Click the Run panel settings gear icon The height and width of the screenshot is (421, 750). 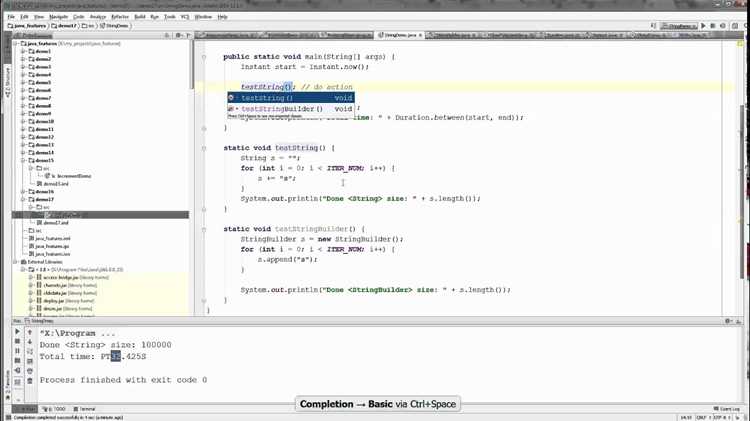pos(728,321)
